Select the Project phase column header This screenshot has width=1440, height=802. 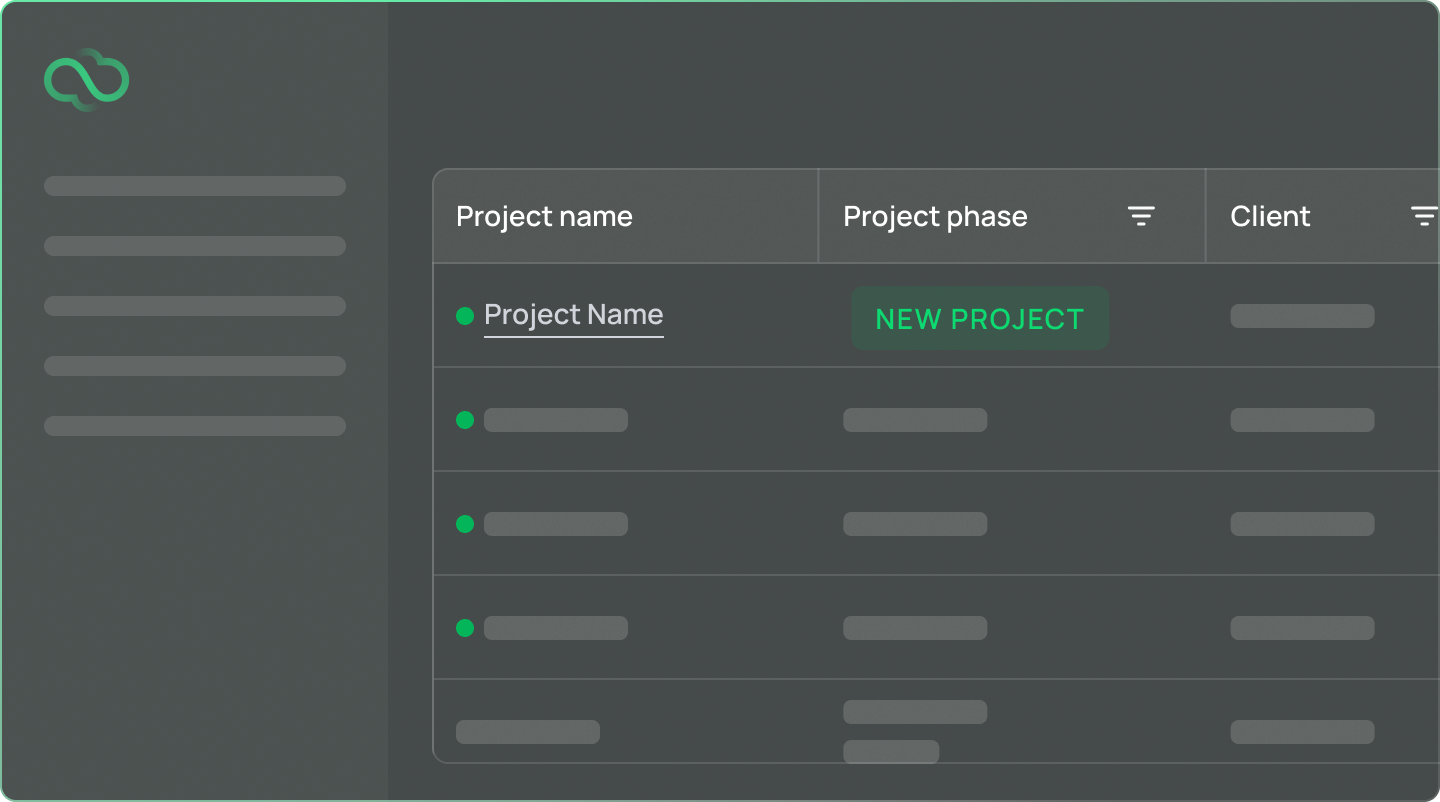coord(935,217)
